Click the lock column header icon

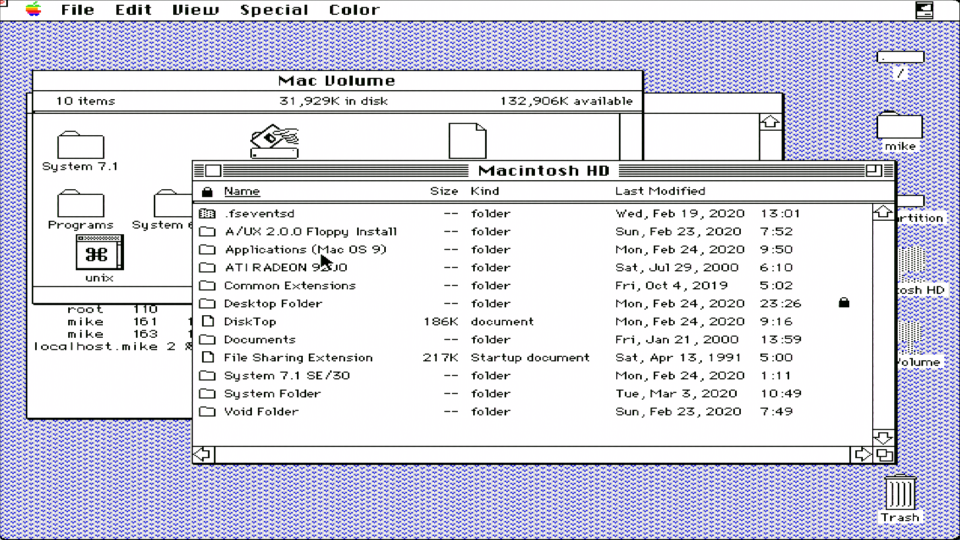point(207,192)
